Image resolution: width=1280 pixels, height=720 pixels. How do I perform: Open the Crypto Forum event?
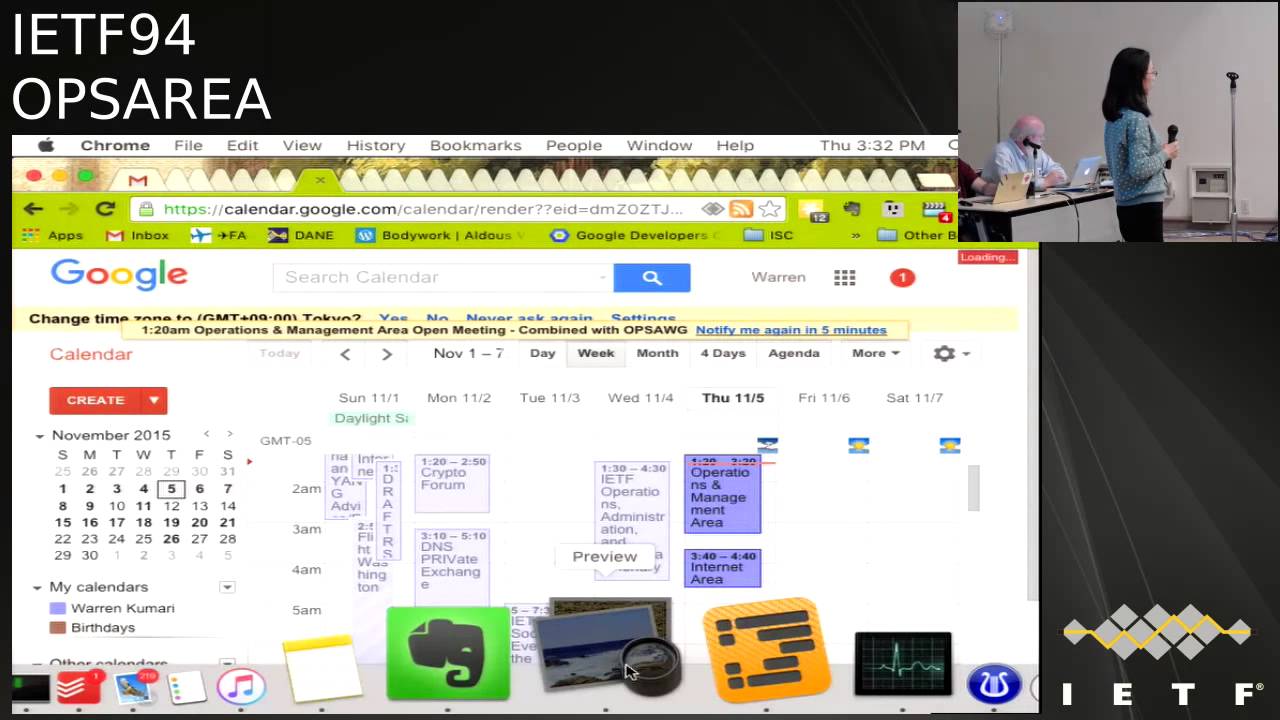coord(452,484)
